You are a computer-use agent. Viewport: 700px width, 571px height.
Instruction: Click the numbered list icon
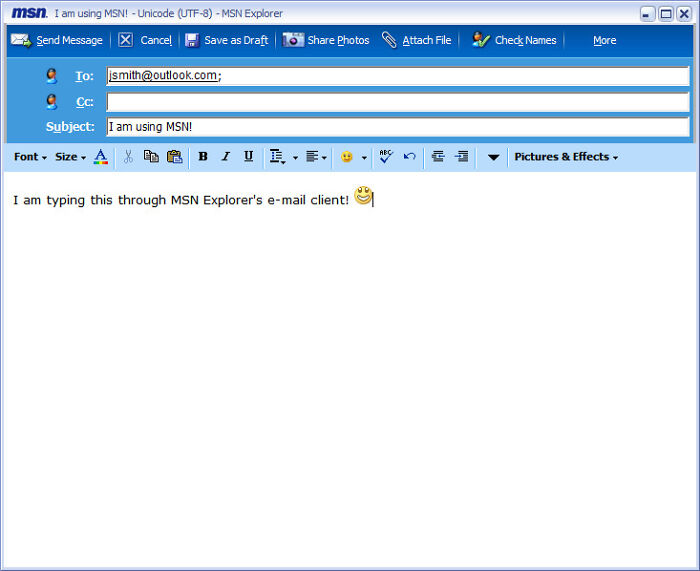tap(277, 157)
